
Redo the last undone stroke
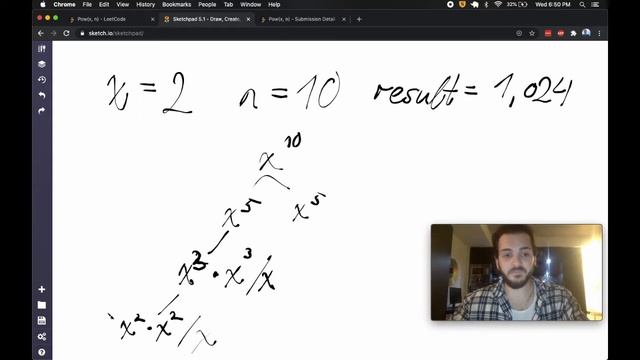click(x=42, y=111)
